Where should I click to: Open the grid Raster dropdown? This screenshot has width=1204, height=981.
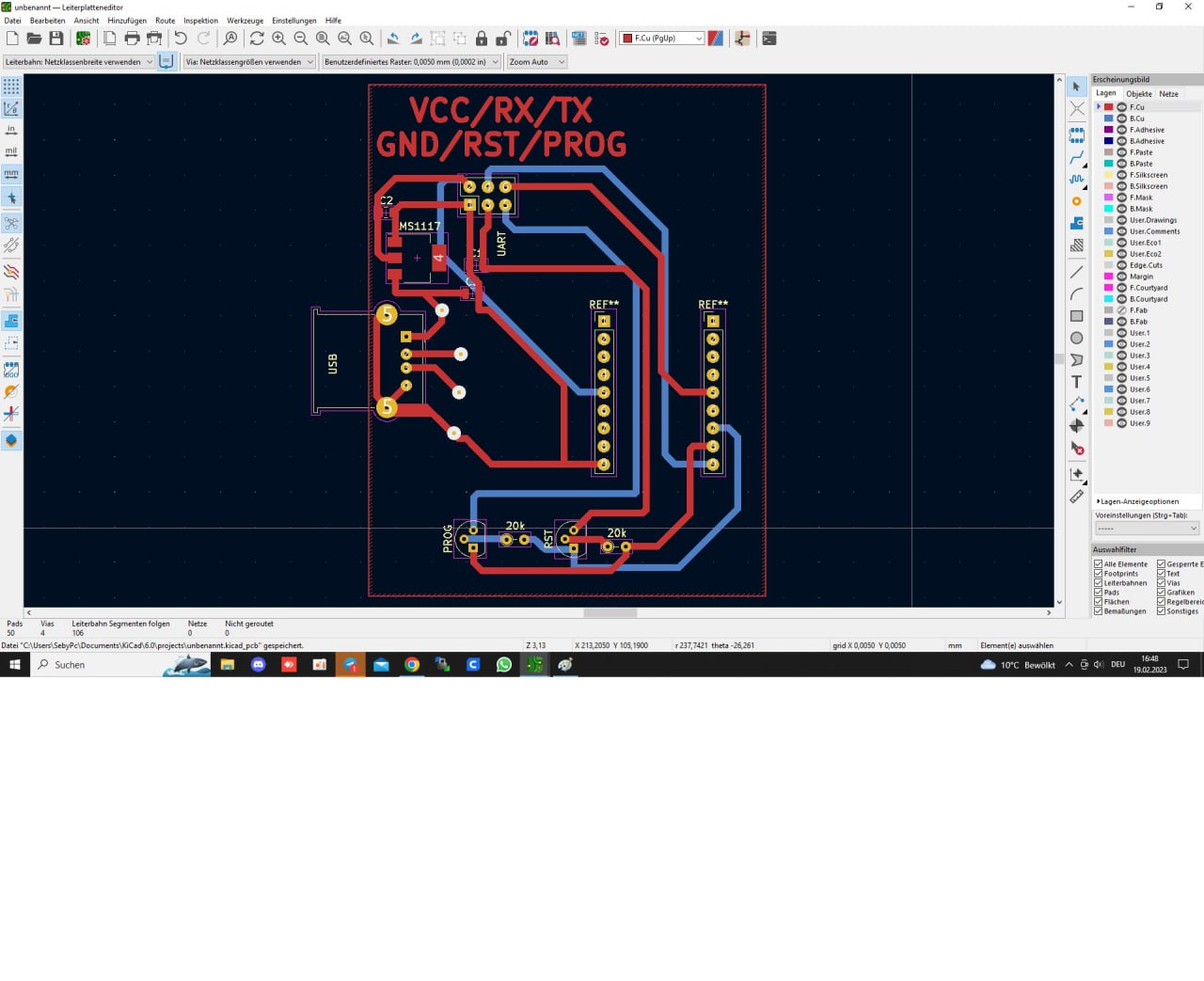click(411, 62)
